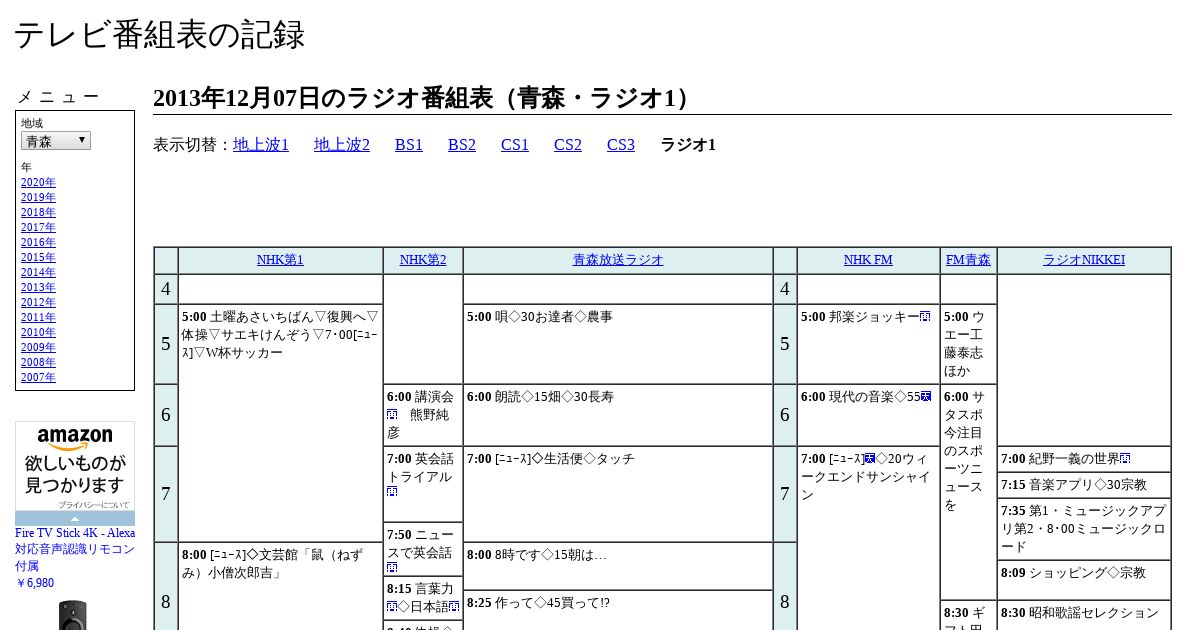
Task: Click the mark icon in NHK FM 7:00 ニュース
Action: point(870,459)
